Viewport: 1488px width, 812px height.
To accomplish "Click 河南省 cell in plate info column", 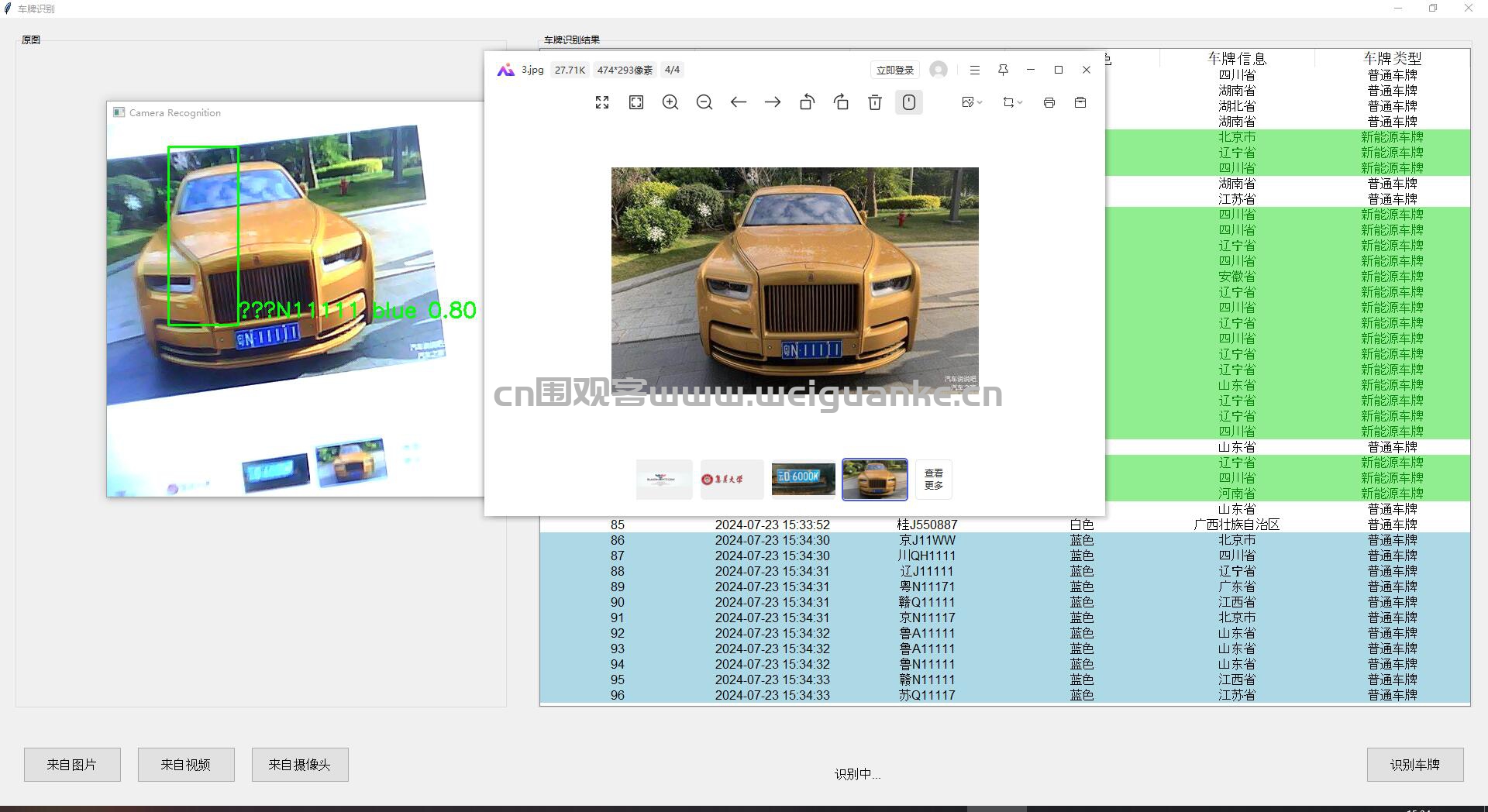I will click(x=1237, y=494).
